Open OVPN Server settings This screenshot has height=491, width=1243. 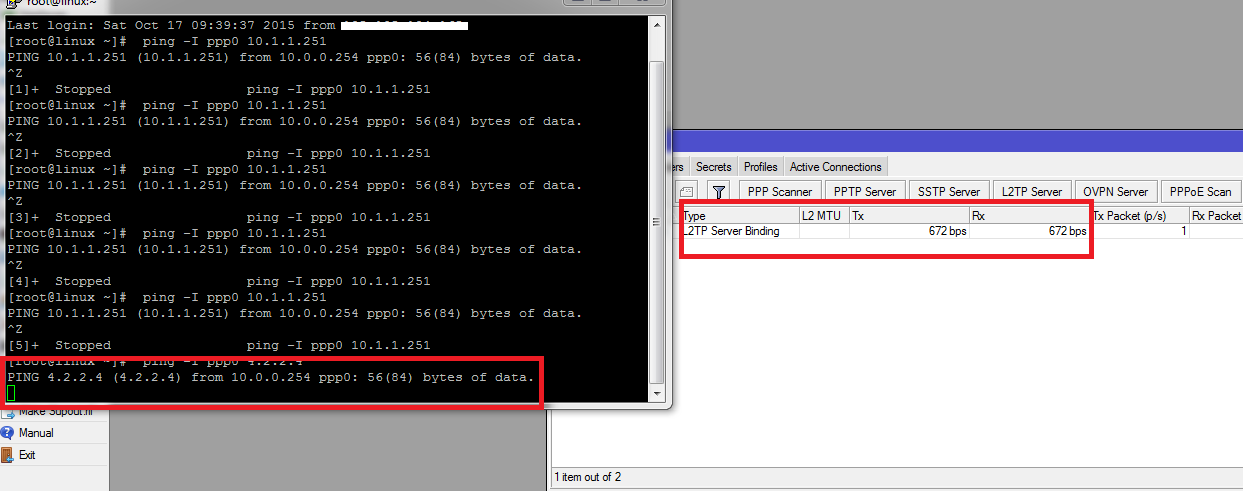point(1115,192)
